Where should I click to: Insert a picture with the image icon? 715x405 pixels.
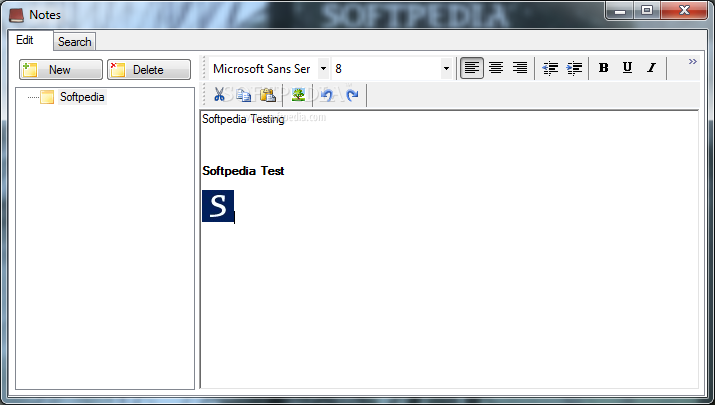(298, 95)
